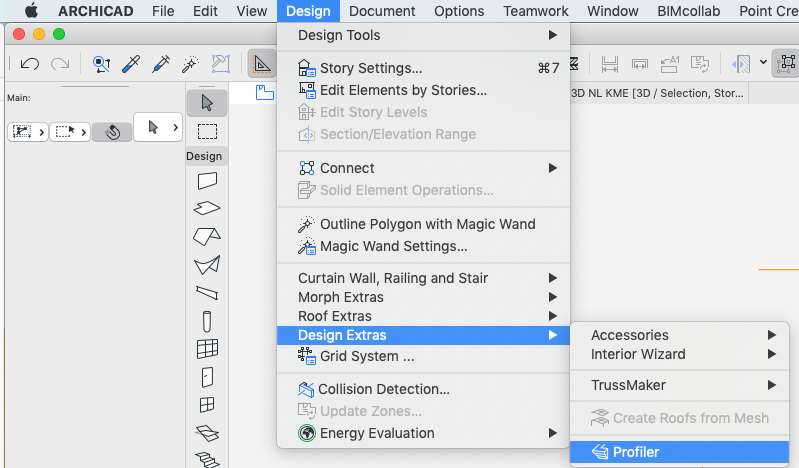Select the Arrow tool in toolbox
This screenshot has height=468, width=799.
[207, 103]
